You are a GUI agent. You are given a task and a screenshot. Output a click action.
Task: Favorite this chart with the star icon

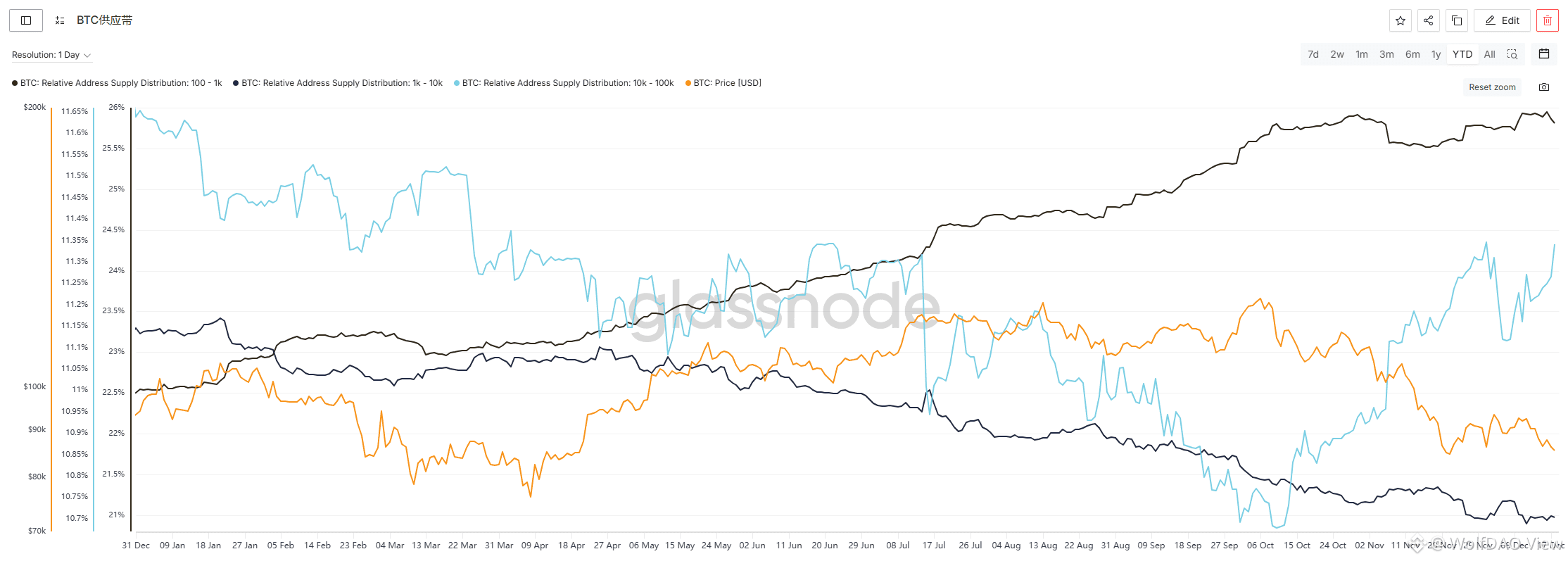pos(1401,20)
